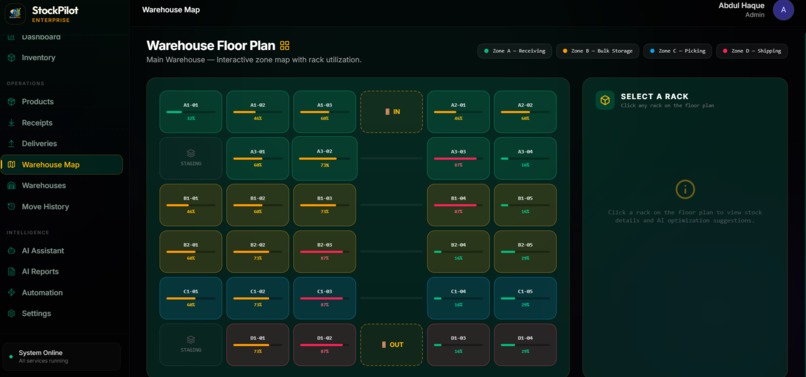Image resolution: width=806 pixels, height=377 pixels.
Task: Click the Automation lightning icon
Action: click(11, 293)
